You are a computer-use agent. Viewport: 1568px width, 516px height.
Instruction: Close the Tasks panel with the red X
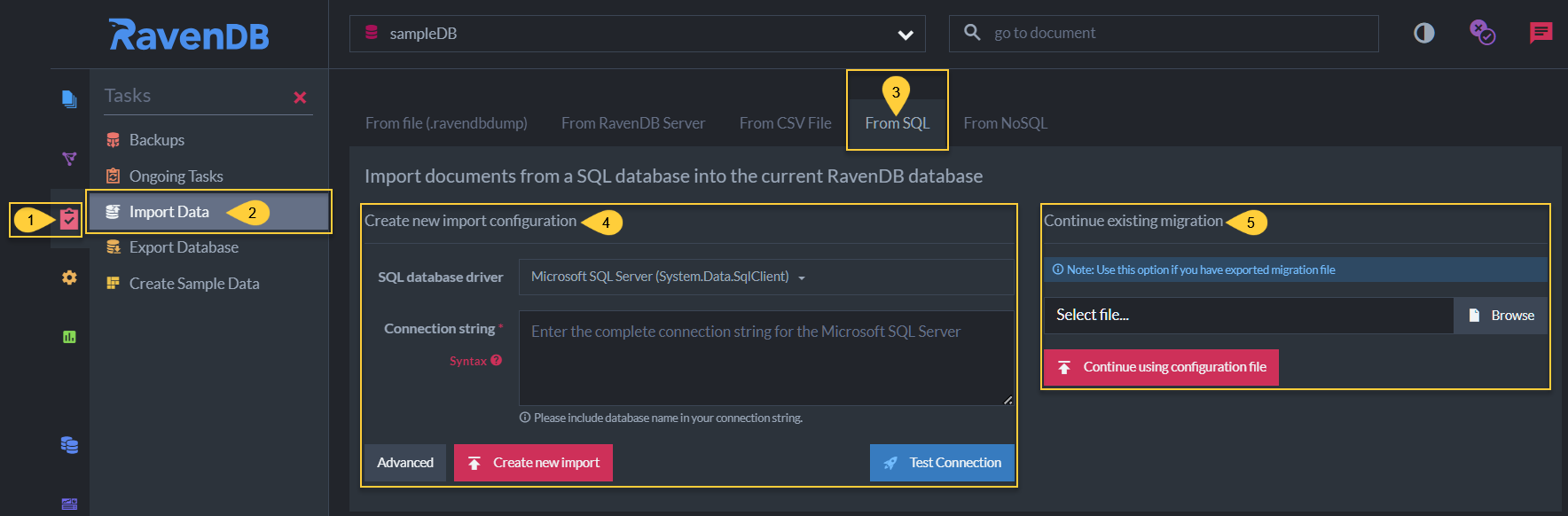click(x=300, y=98)
